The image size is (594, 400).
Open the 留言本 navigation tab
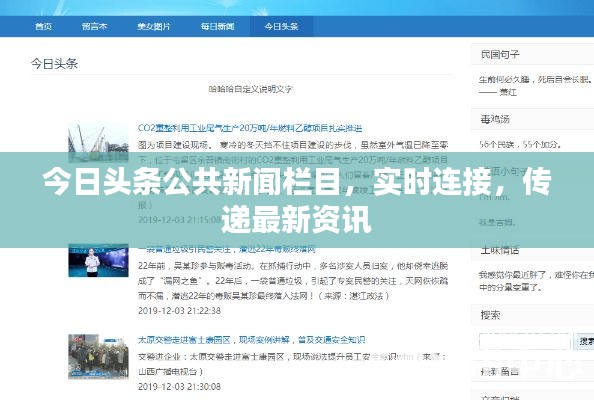(94, 26)
